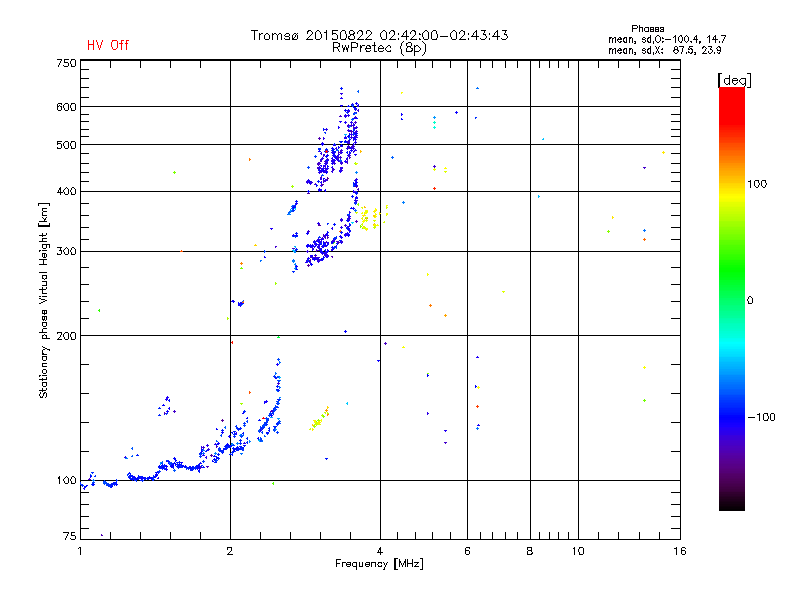The width and height of the screenshot is (800, 600).
Task: Click the color bar tick label '-100'
Action: click(761, 417)
